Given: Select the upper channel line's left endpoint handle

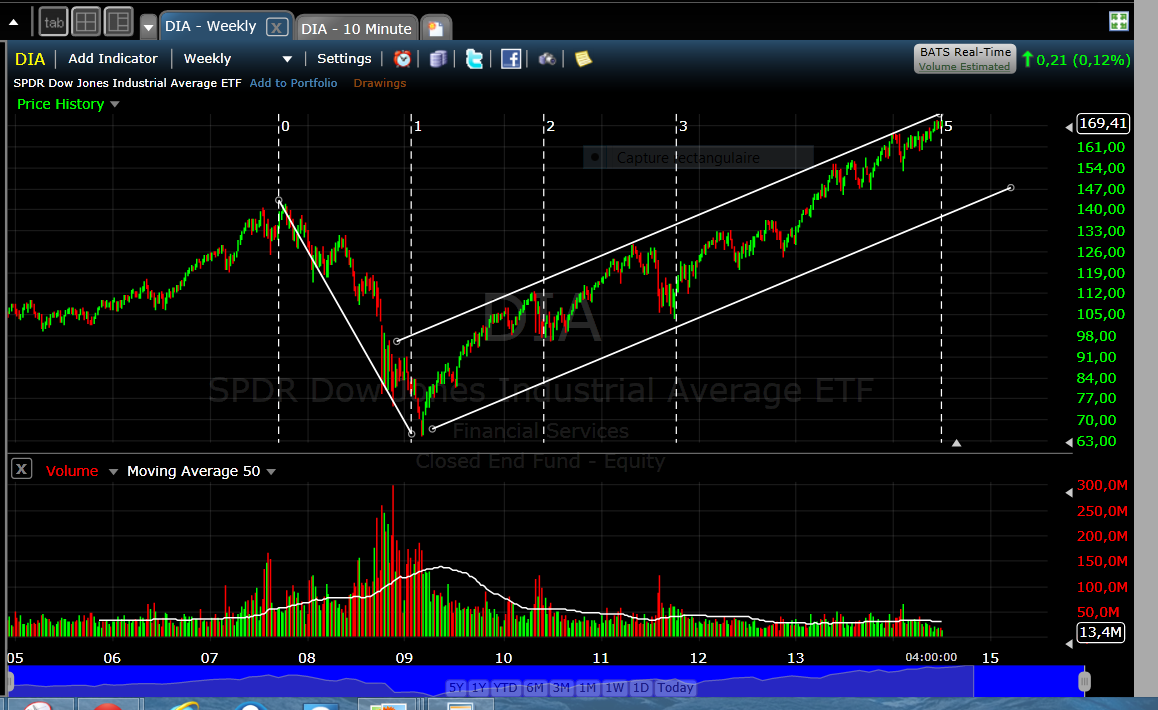Looking at the screenshot, I should [397, 341].
